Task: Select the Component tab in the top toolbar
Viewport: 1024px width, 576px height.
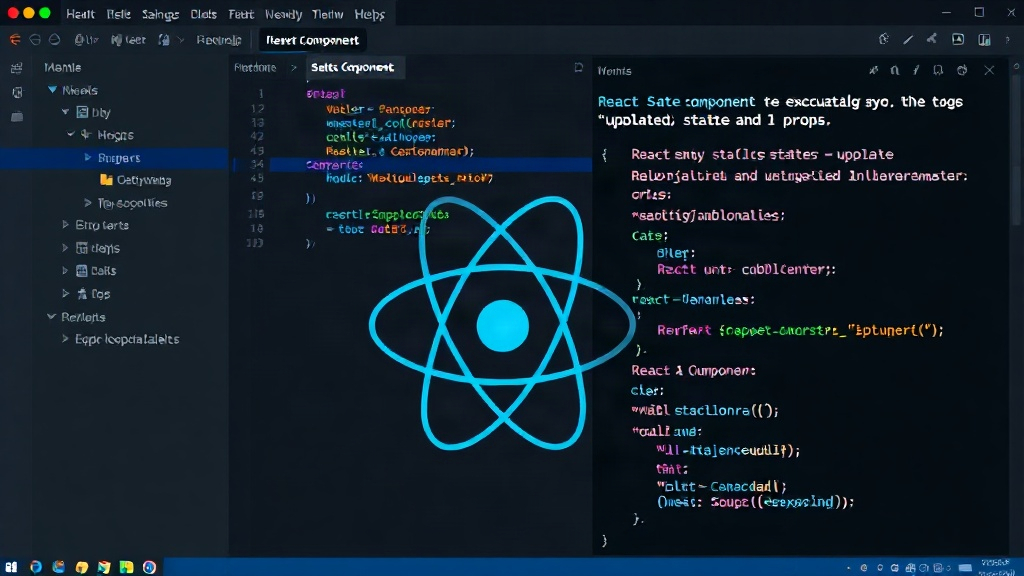Action: 312,40
